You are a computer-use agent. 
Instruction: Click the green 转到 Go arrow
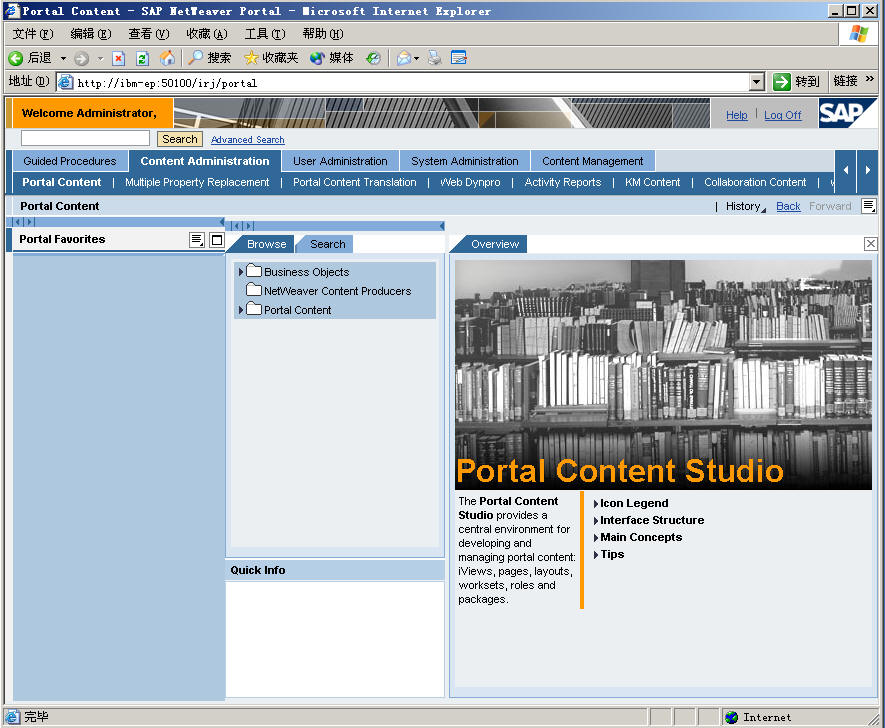tap(782, 82)
